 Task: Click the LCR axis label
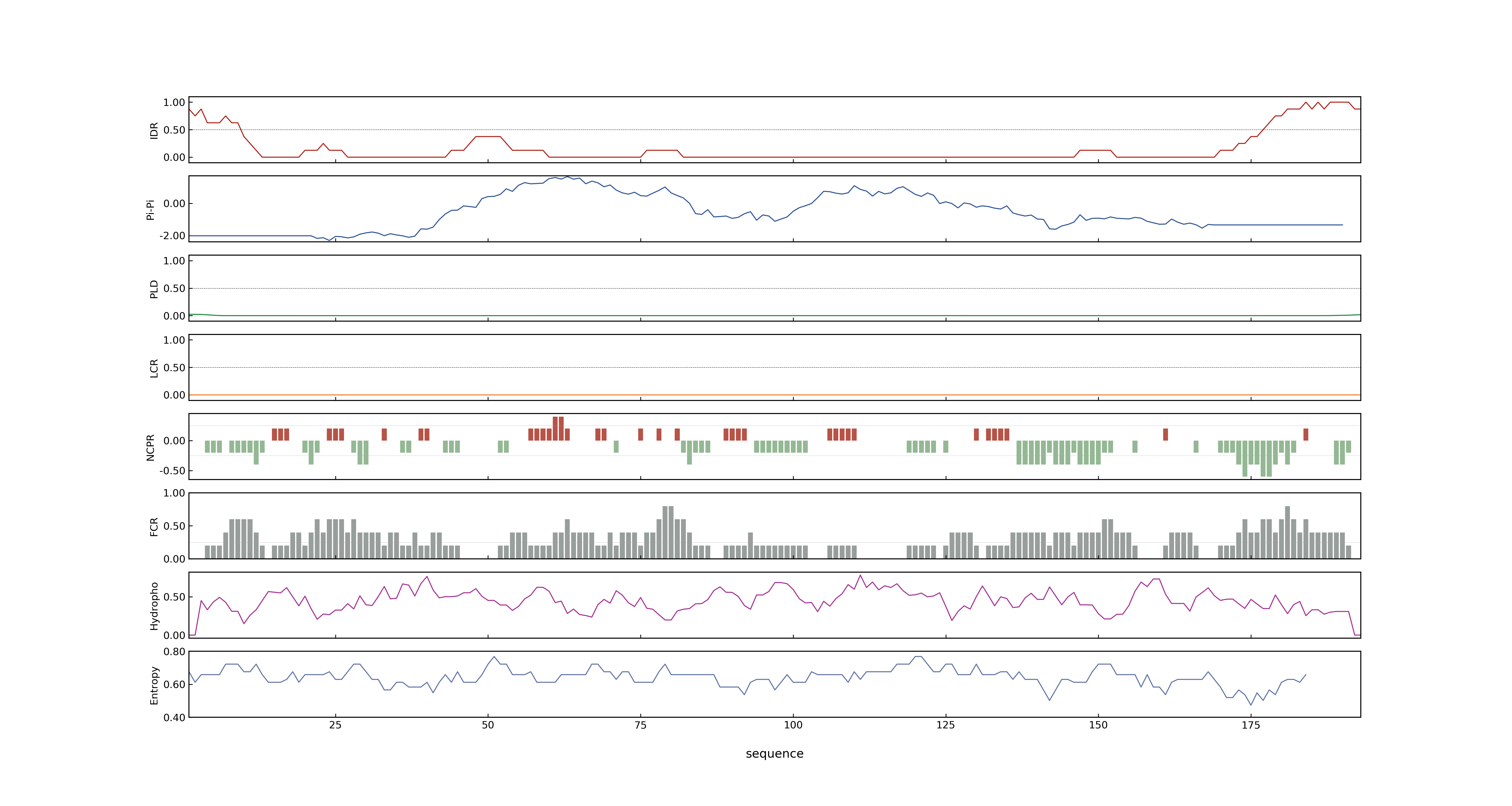(154, 368)
